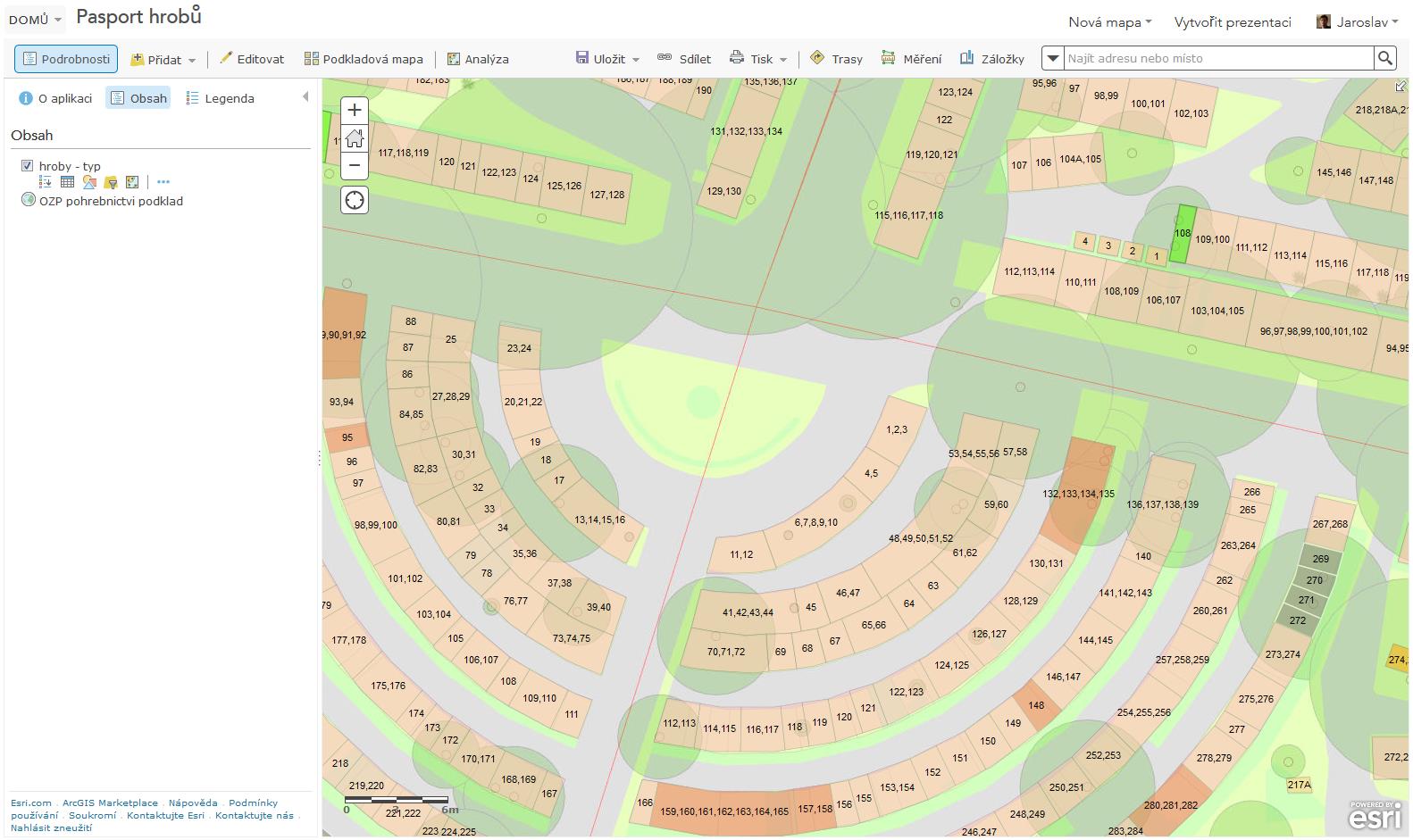Change style of hroby - typ layer
Viewport: 1413px width, 840px height.
tap(89, 182)
